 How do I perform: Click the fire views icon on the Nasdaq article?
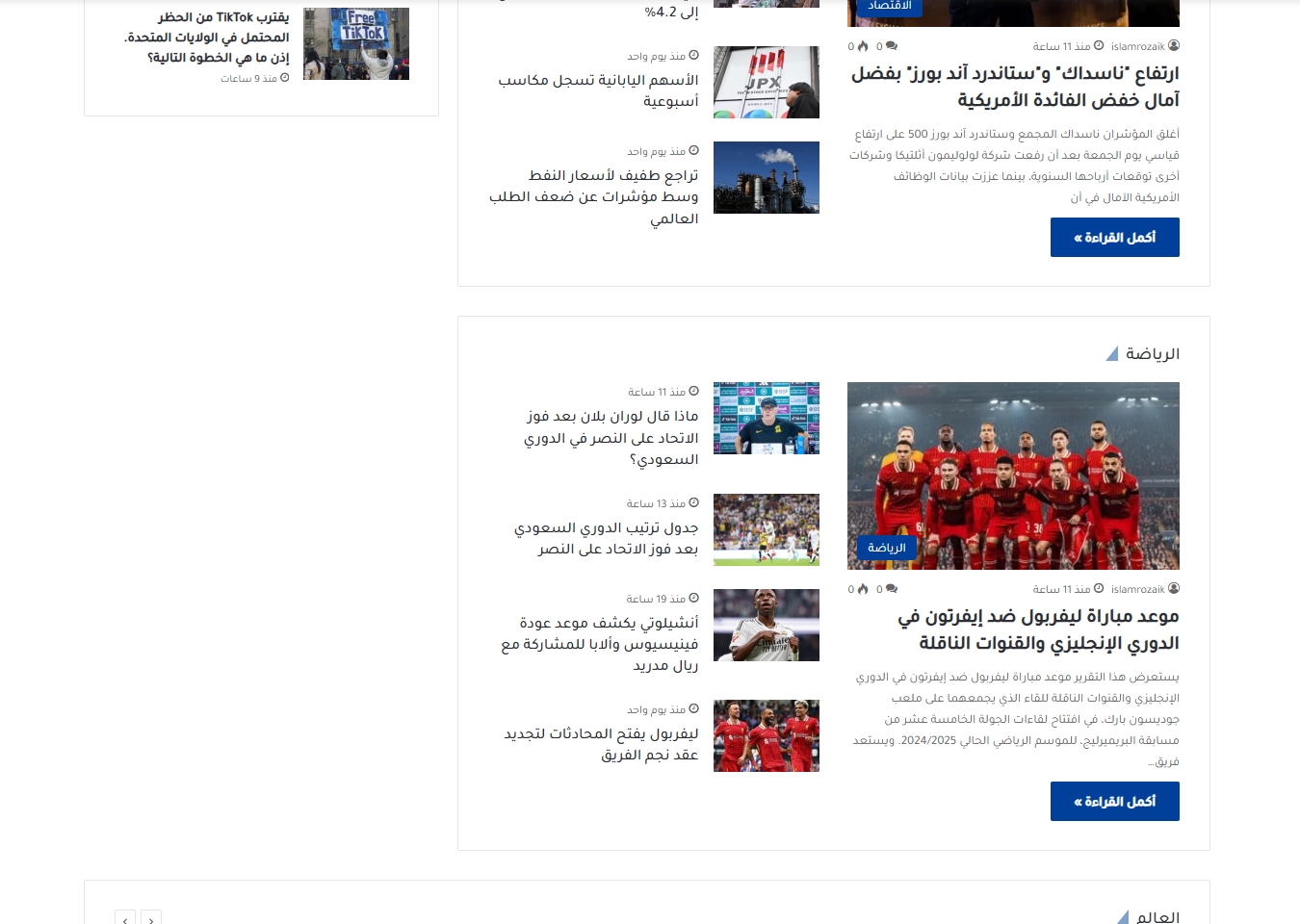tap(863, 46)
